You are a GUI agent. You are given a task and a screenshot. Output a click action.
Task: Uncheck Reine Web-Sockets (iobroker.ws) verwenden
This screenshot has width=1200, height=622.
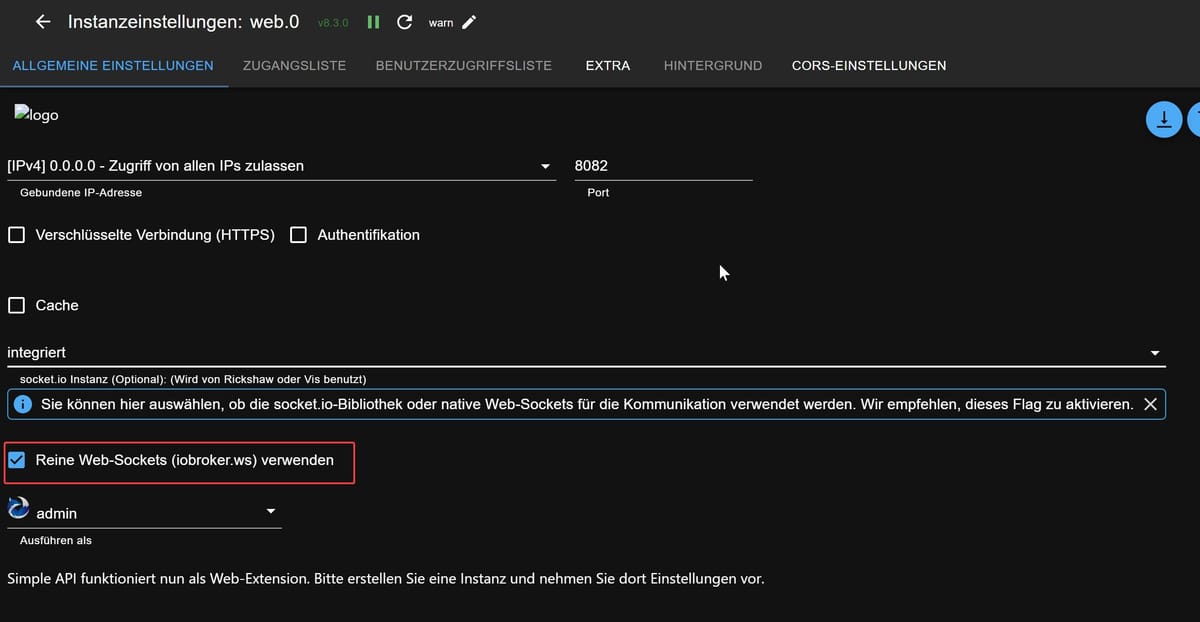17,460
